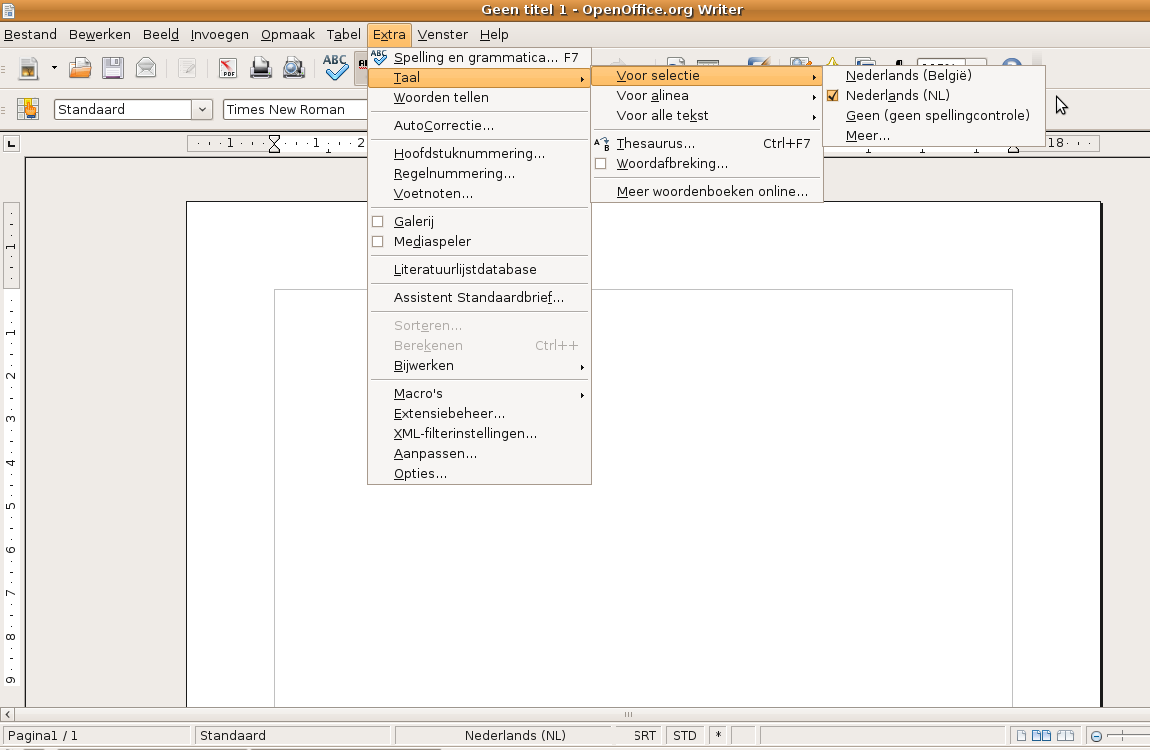Viewport: 1150px width, 750px height.
Task: Open the Bestand menu
Action: pos(30,34)
